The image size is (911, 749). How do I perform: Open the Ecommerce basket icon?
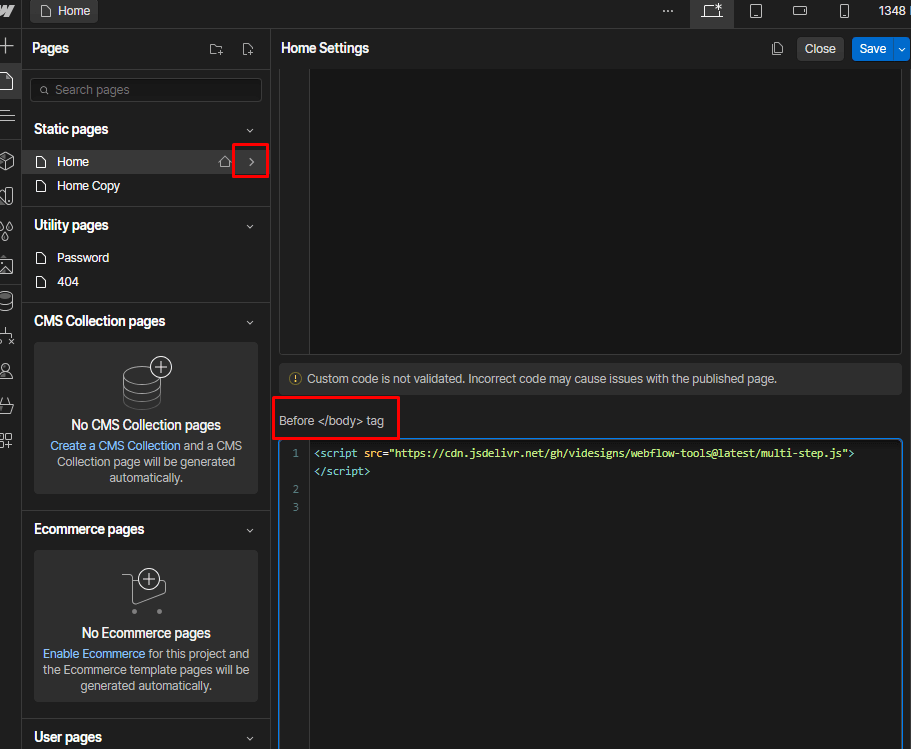point(6,405)
